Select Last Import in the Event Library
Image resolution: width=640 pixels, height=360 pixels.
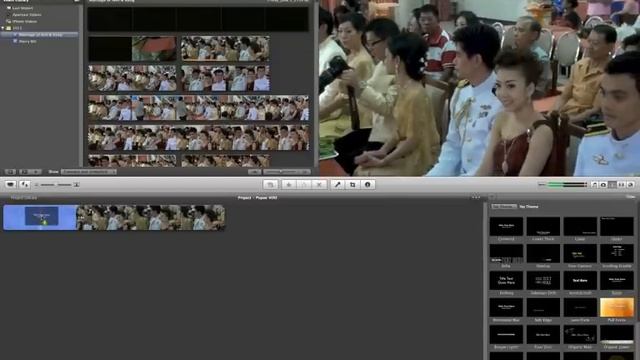pos(22,8)
